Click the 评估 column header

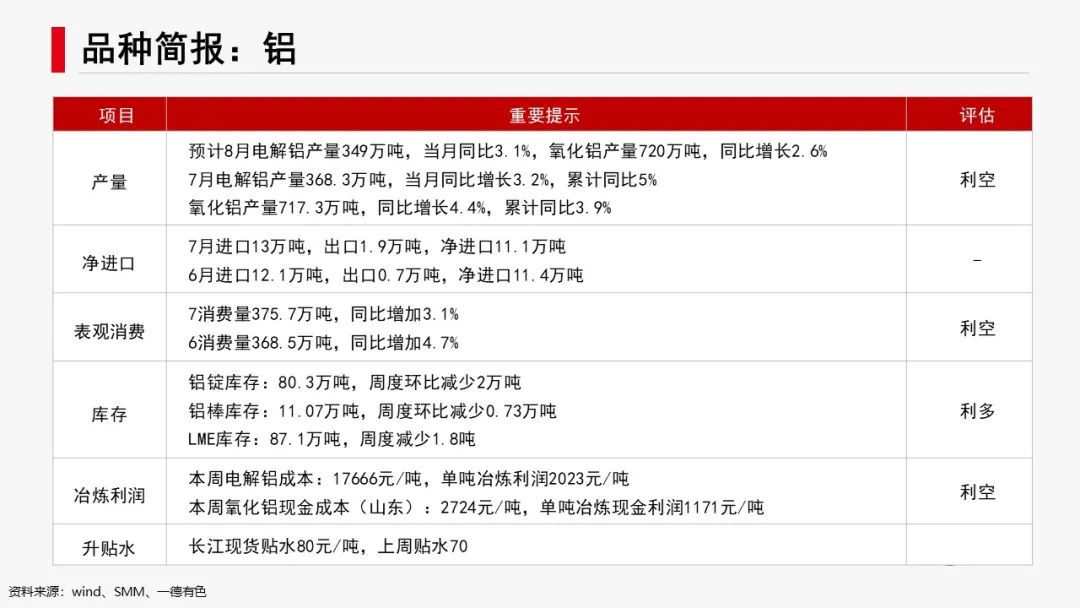(976, 114)
